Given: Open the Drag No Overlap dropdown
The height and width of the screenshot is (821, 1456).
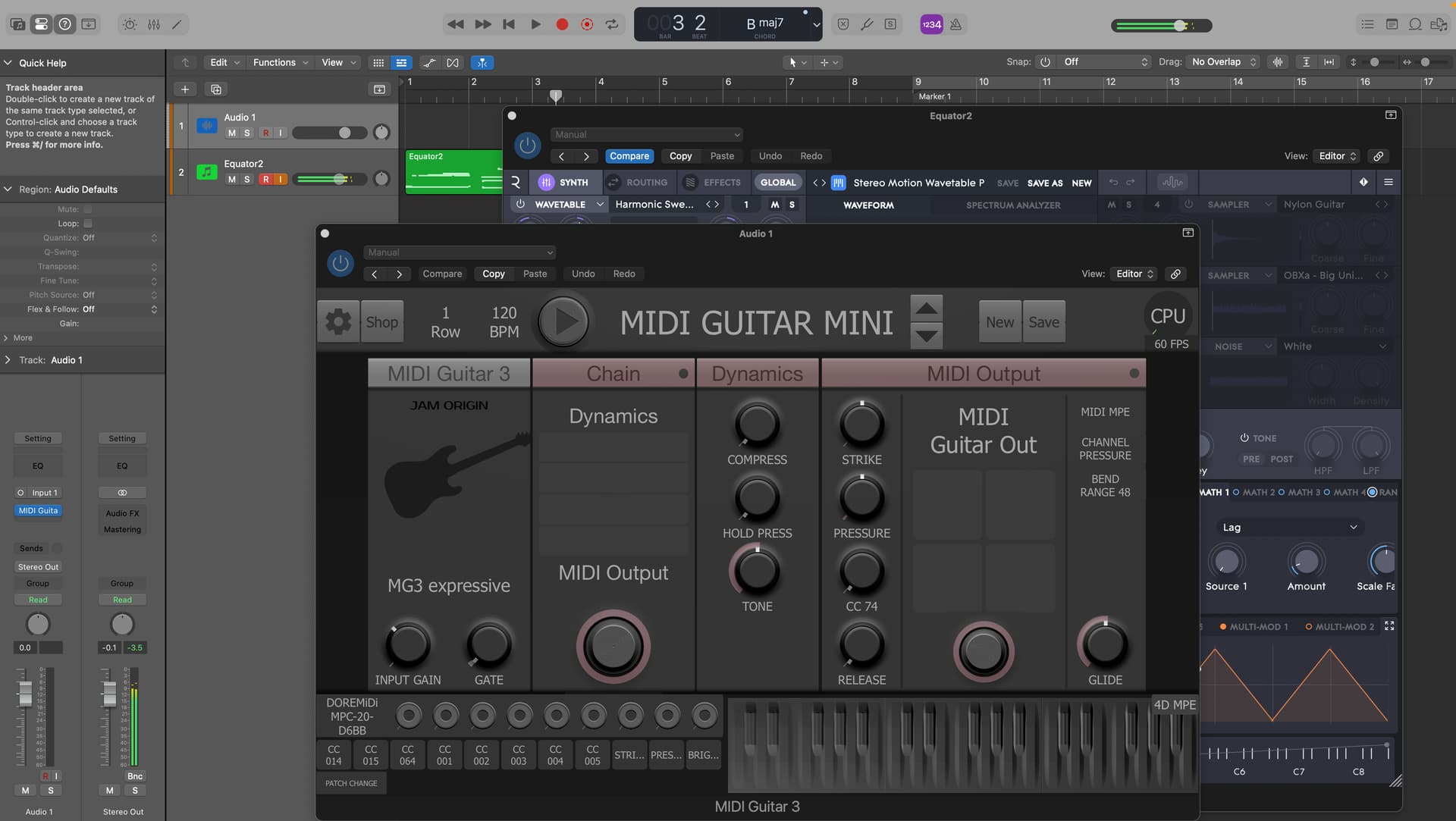Looking at the screenshot, I should tap(1223, 62).
